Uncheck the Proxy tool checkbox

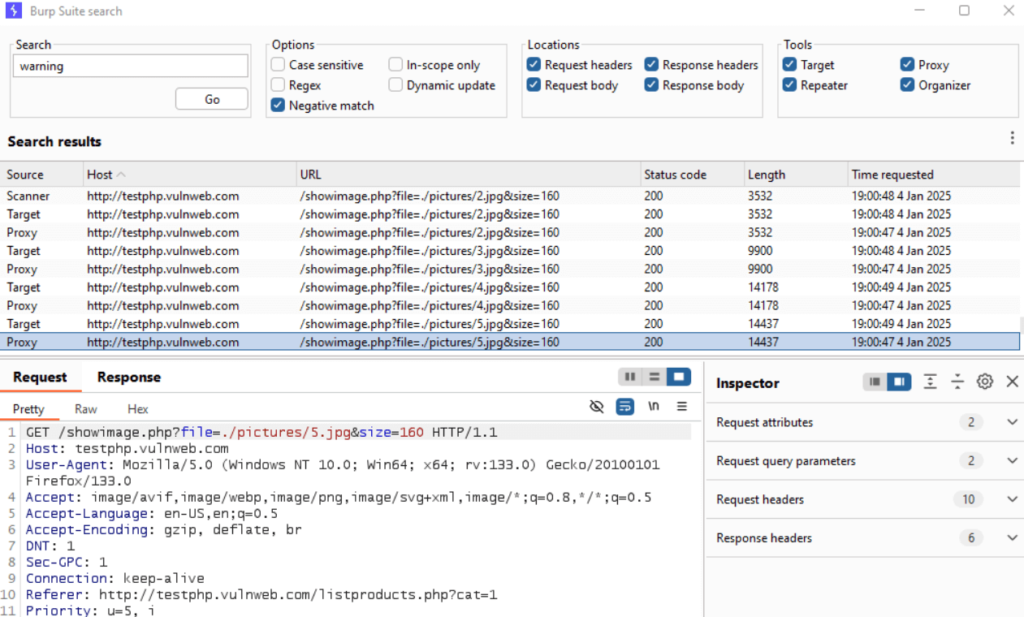908,65
